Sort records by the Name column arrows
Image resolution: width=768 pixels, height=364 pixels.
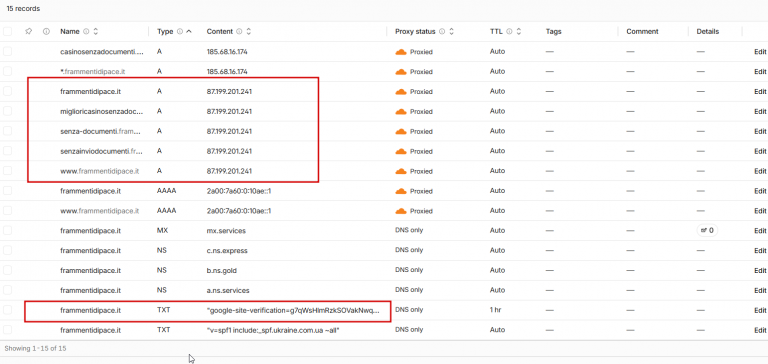click(96, 31)
